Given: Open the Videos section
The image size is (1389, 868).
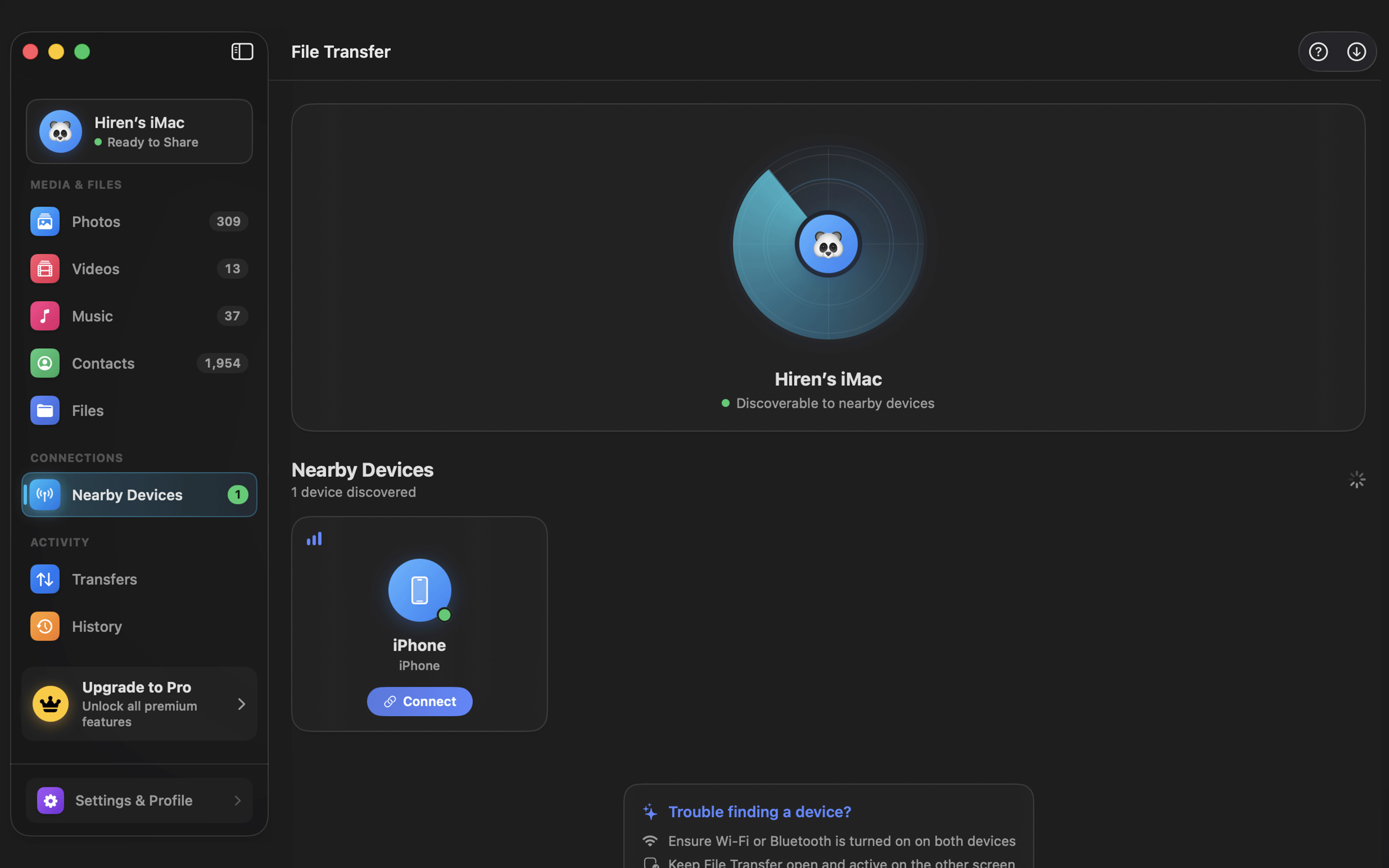Looking at the screenshot, I should 139,269.
